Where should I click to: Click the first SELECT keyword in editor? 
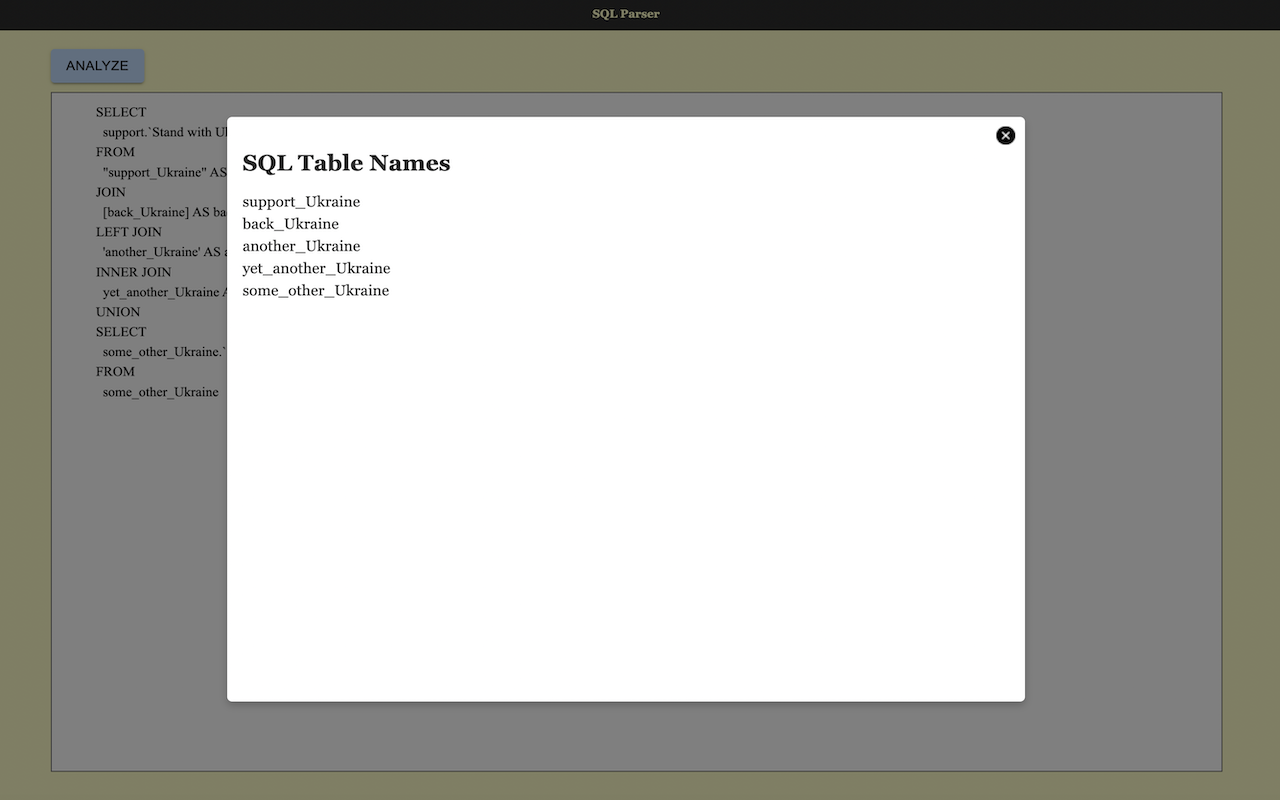(121, 112)
